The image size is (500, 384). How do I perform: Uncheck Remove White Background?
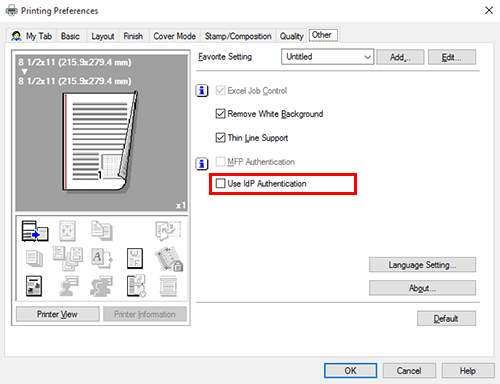220,114
